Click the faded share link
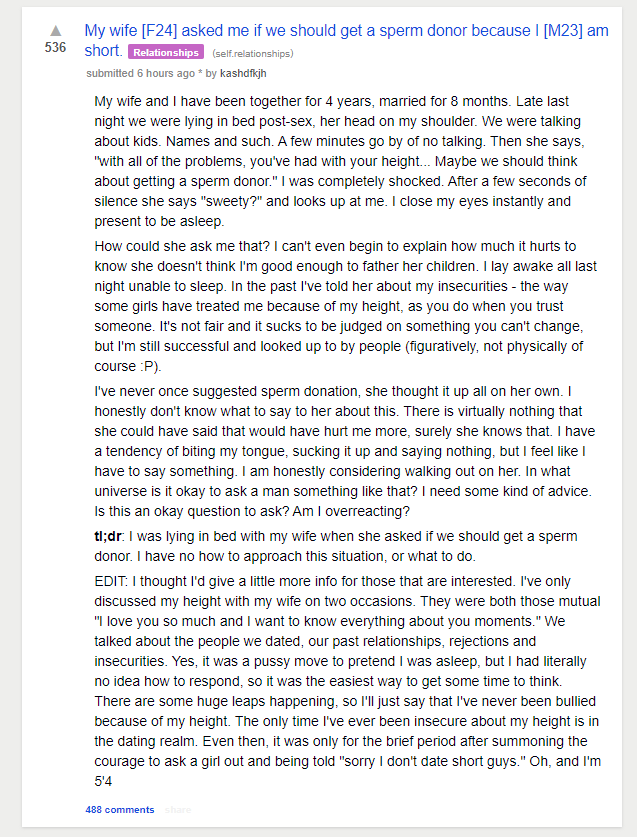 click(x=178, y=810)
